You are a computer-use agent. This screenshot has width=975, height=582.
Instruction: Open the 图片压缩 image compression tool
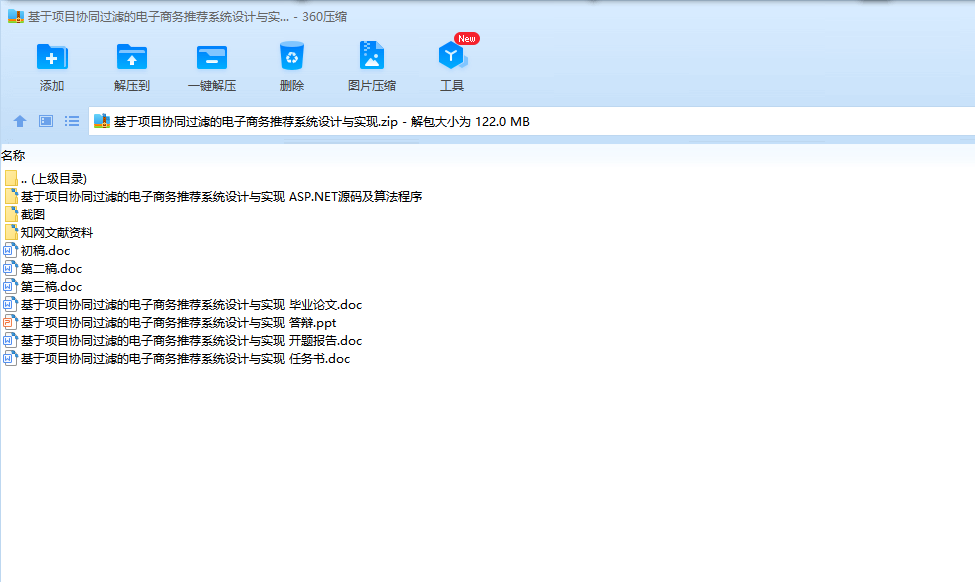pyautogui.click(x=372, y=56)
